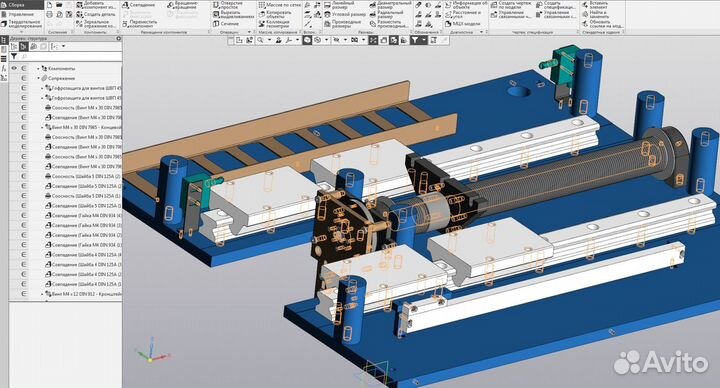The width and height of the screenshot is (720, 388).
Task: Toggle the state marker for Винт M4 x 12 Кронштейн
Action: [x=24, y=293]
